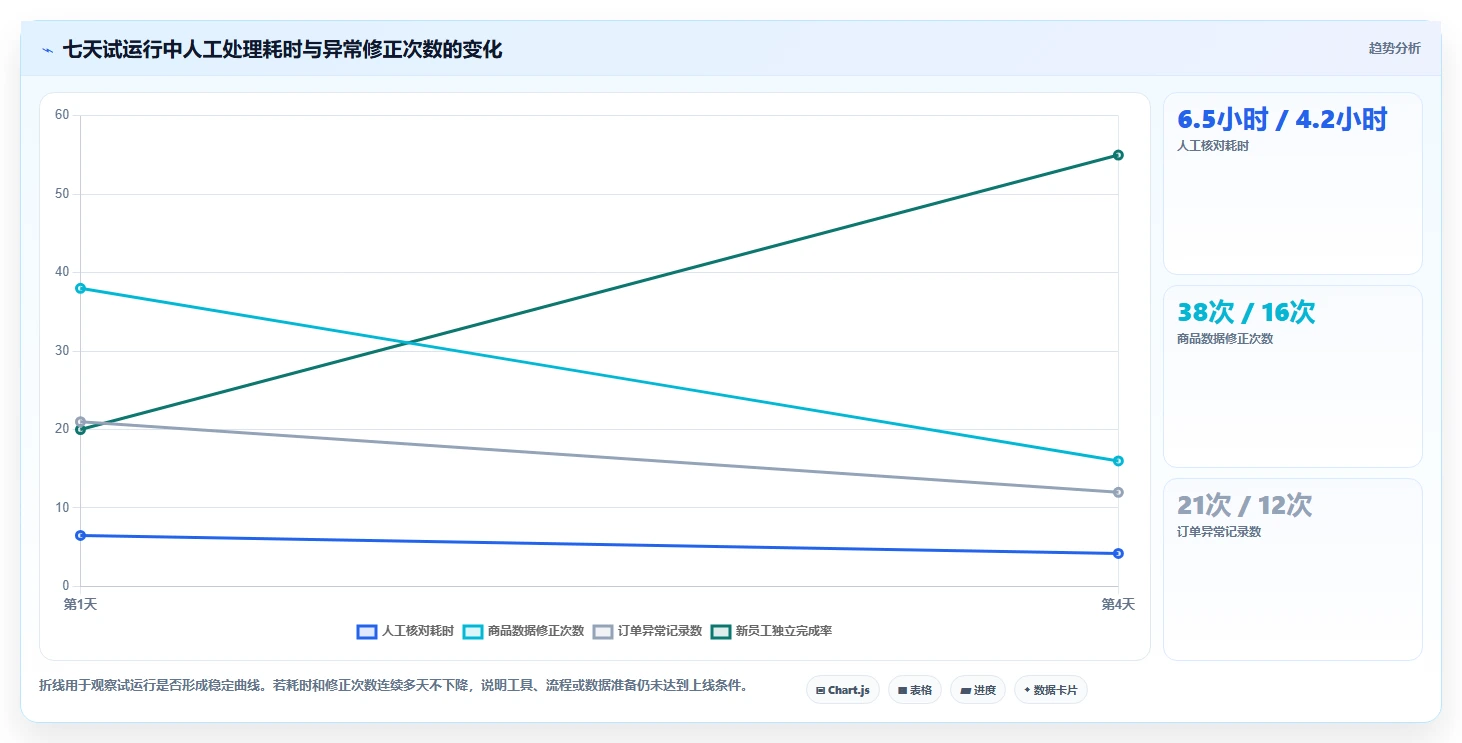1462x743 pixels.
Task: Click the blue data point at 6.5 on 第1天
Action: 80,535
